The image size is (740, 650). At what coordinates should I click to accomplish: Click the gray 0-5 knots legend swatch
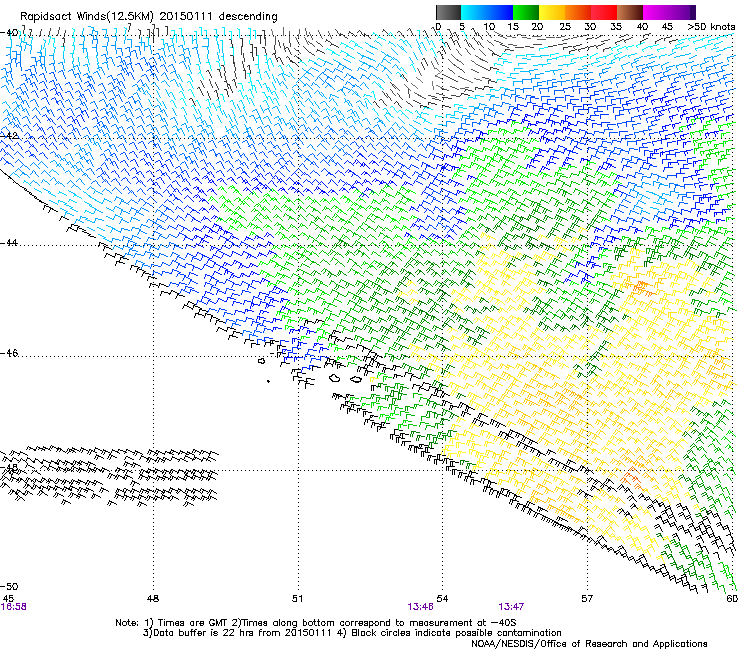click(x=448, y=12)
